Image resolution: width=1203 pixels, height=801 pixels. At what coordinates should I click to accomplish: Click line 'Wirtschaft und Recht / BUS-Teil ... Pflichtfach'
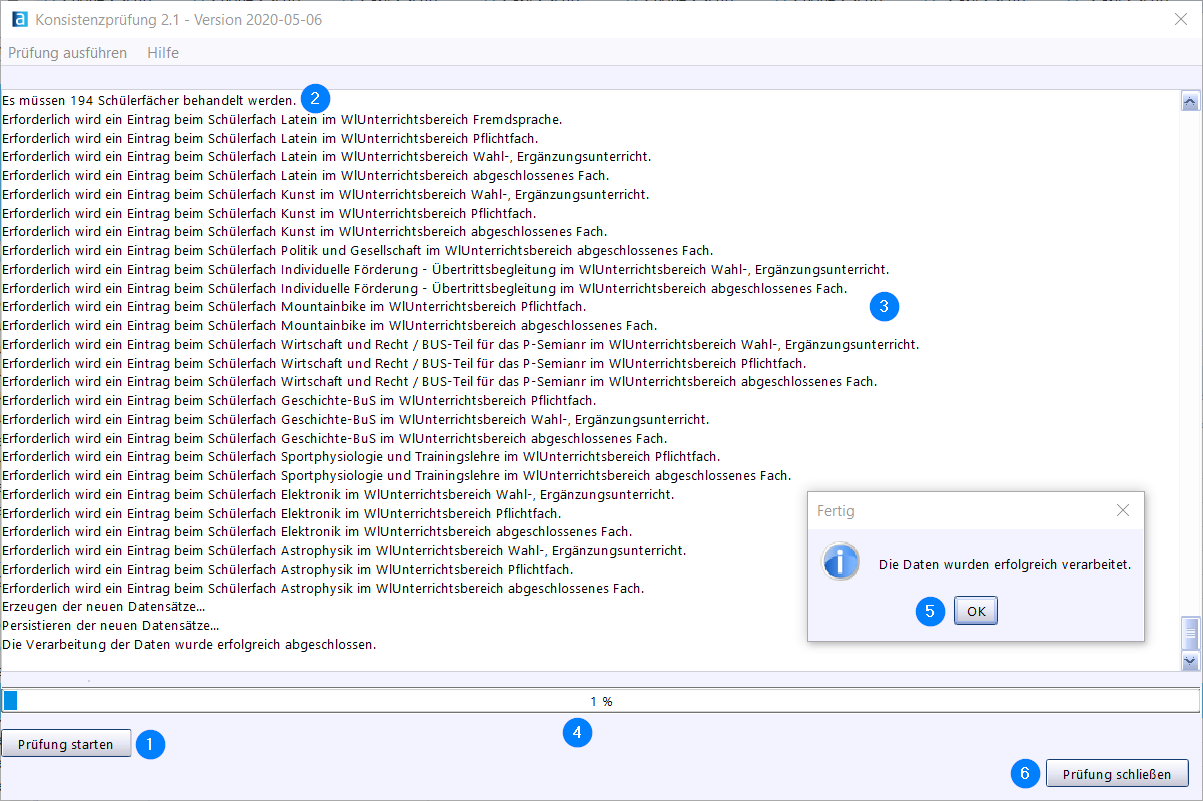click(404, 363)
